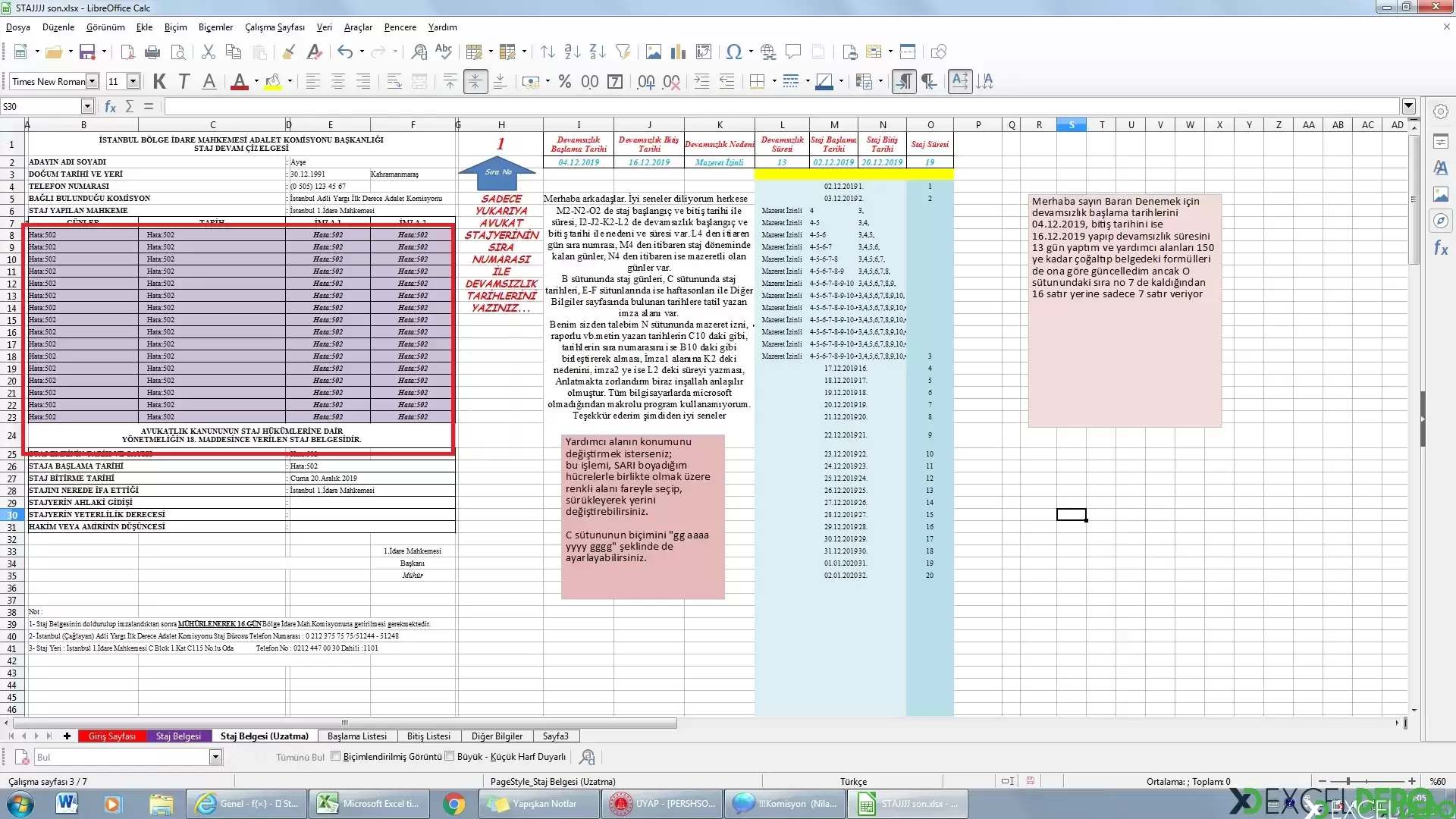Toggle Underline (A) formatting

click(x=209, y=81)
